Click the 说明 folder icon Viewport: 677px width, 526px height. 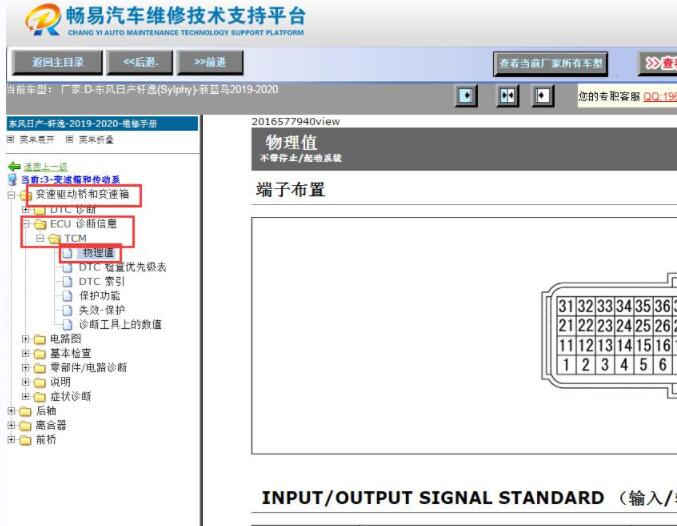pos(40,383)
